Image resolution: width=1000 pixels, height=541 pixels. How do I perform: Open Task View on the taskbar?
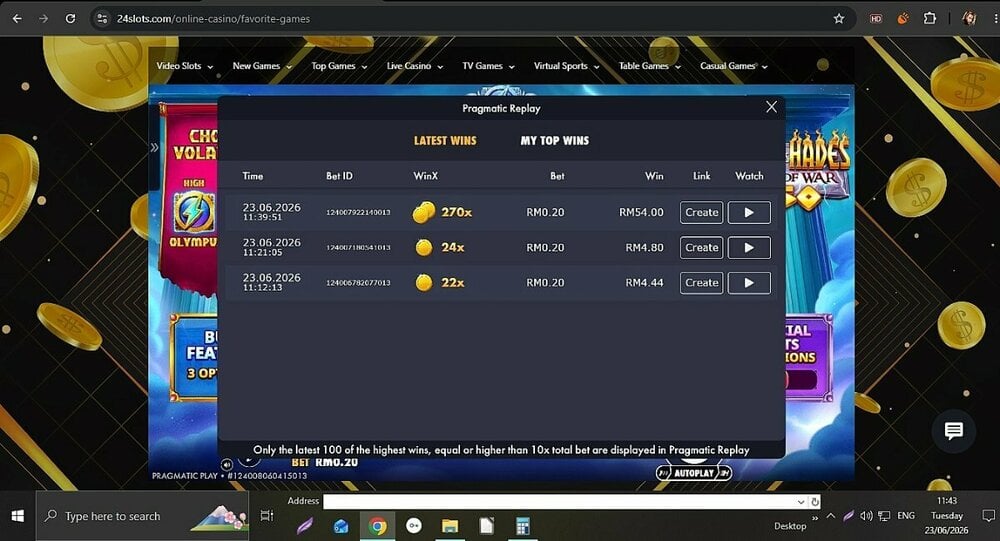click(x=267, y=515)
